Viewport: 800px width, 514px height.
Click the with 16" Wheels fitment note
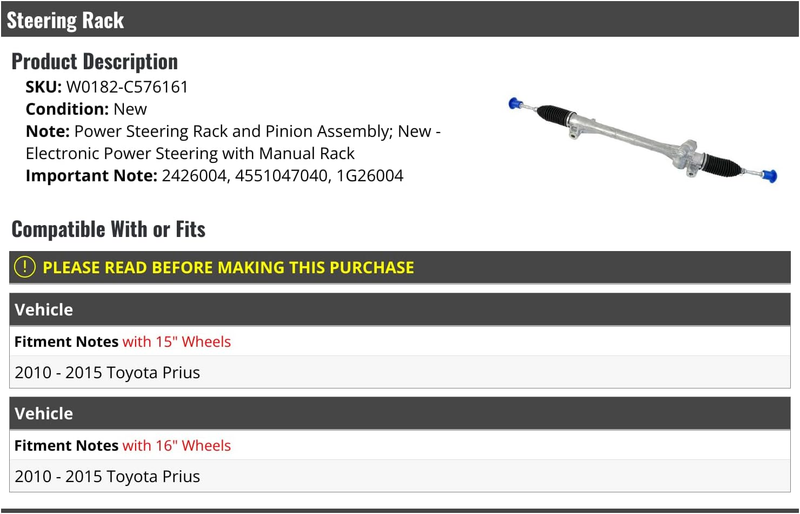click(x=177, y=445)
